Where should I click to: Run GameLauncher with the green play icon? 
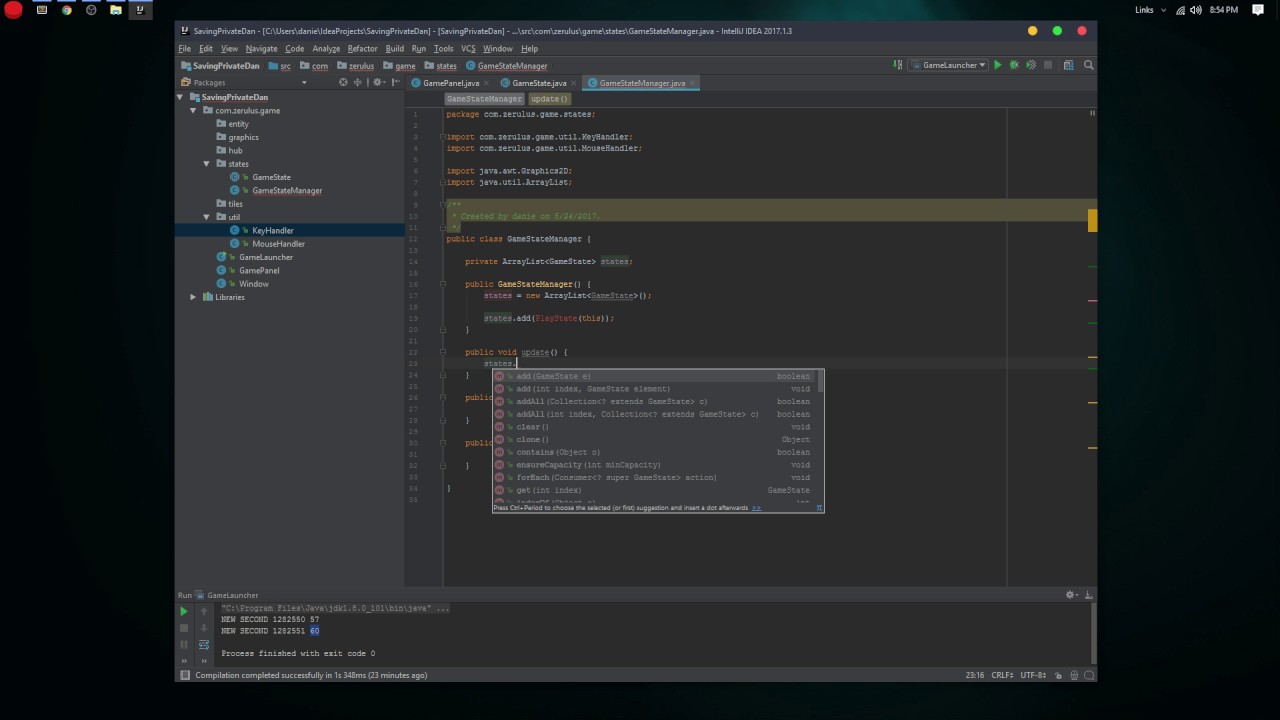997,65
